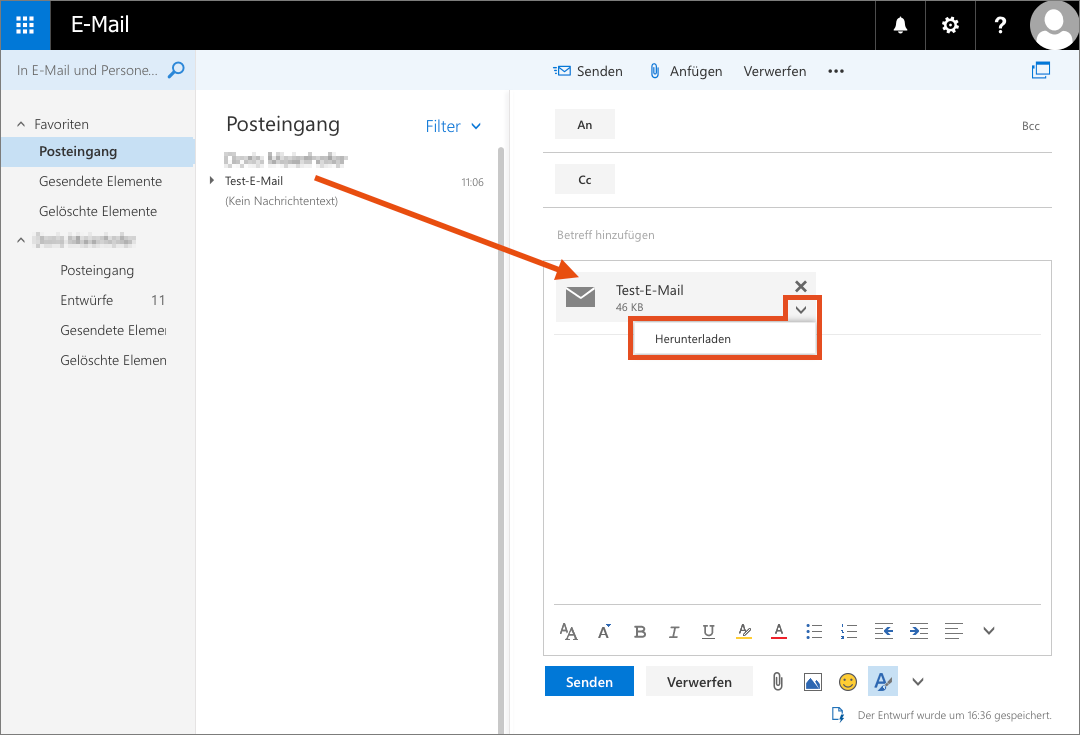Open the settings gear
This screenshot has height=735, width=1080.
(x=950, y=25)
